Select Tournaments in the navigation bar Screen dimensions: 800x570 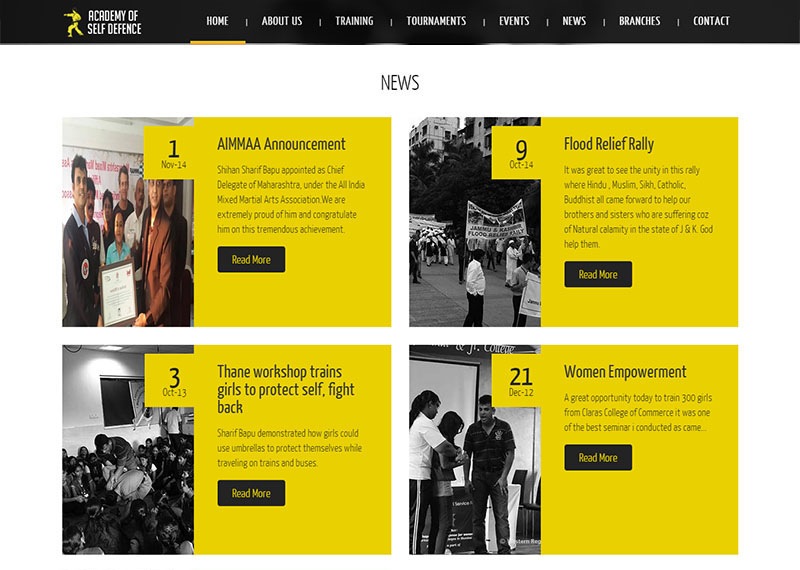[x=436, y=21]
